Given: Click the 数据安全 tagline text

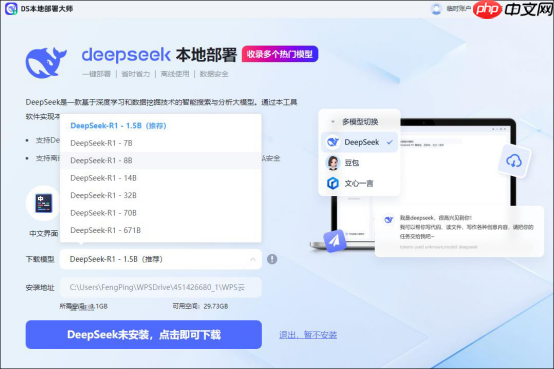Looking at the screenshot, I should 214,74.
